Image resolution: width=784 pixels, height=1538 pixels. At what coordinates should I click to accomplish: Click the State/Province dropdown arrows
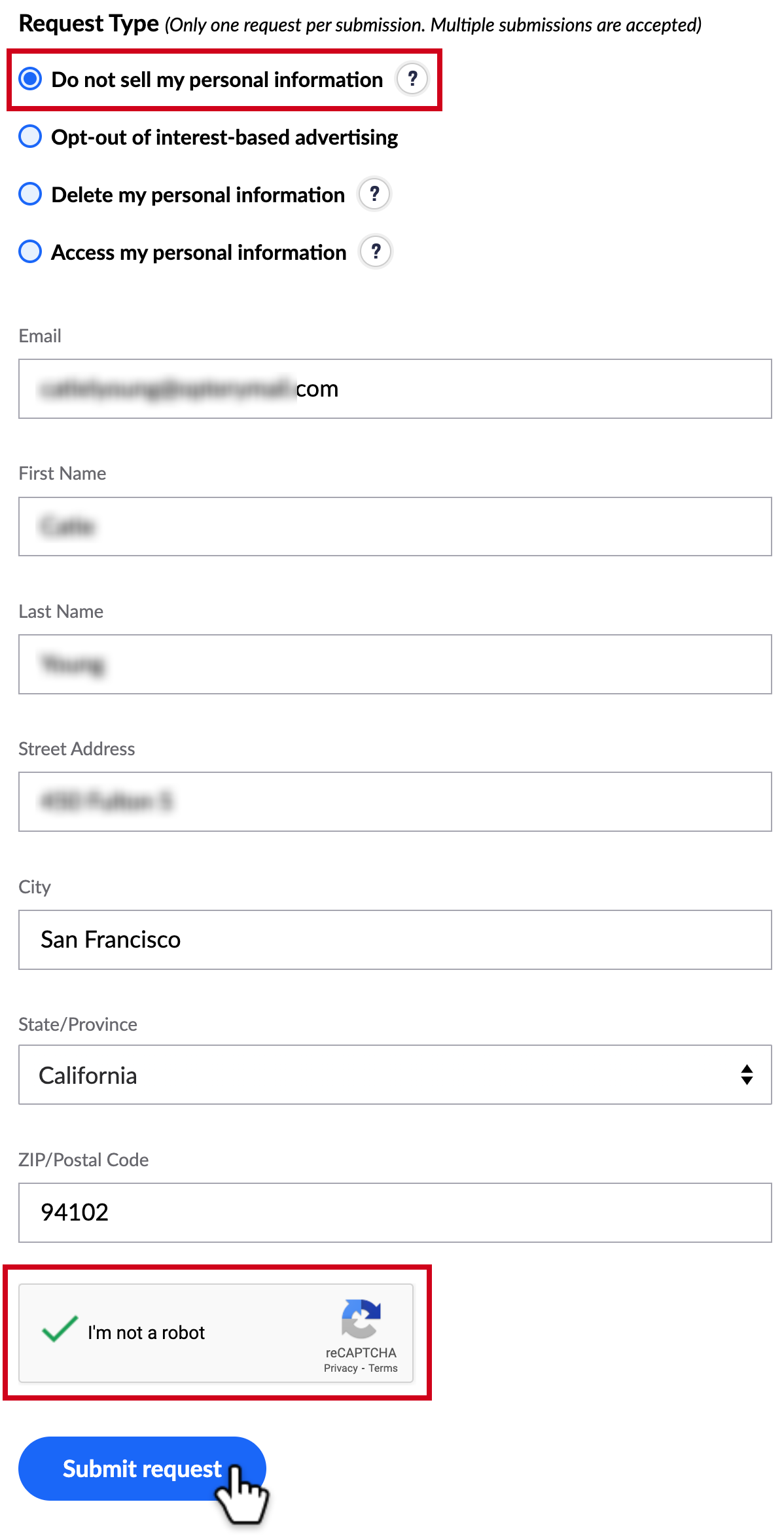tap(747, 1075)
